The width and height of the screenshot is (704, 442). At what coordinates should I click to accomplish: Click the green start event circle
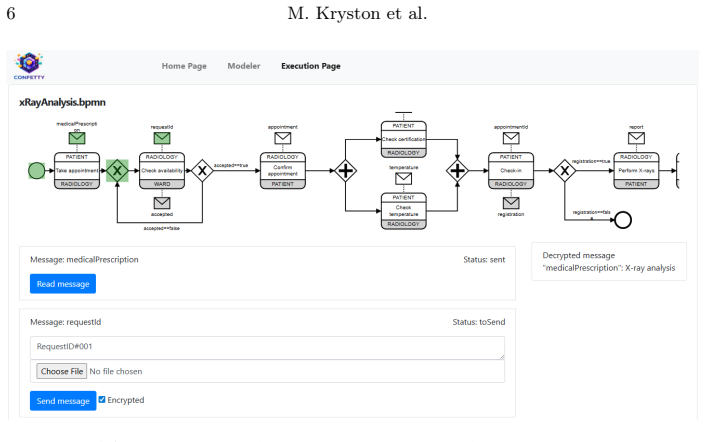(36, 171)
